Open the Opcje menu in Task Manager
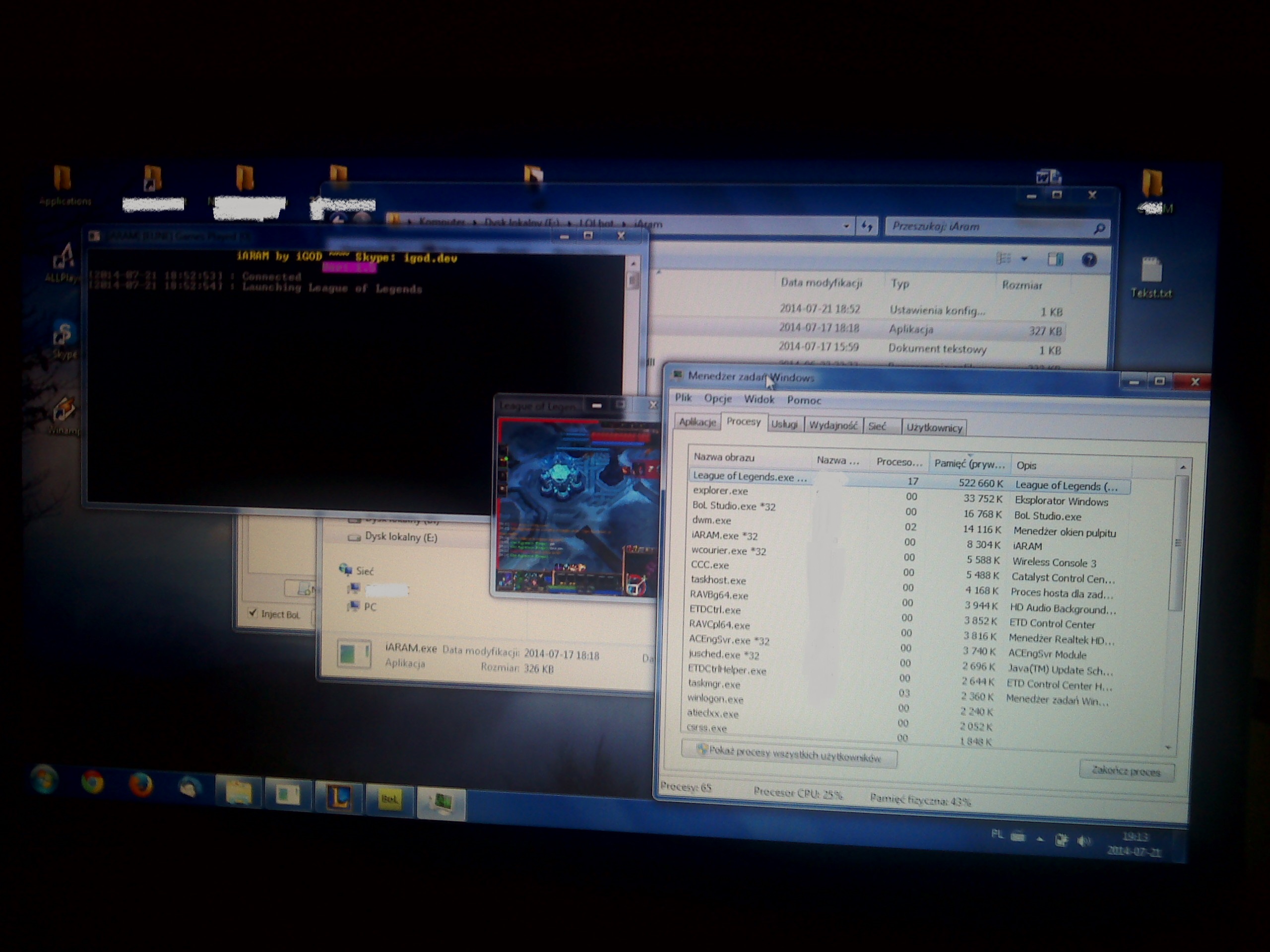The height and width of the screenshot is (952, 1270). click(x=718, y=398)
